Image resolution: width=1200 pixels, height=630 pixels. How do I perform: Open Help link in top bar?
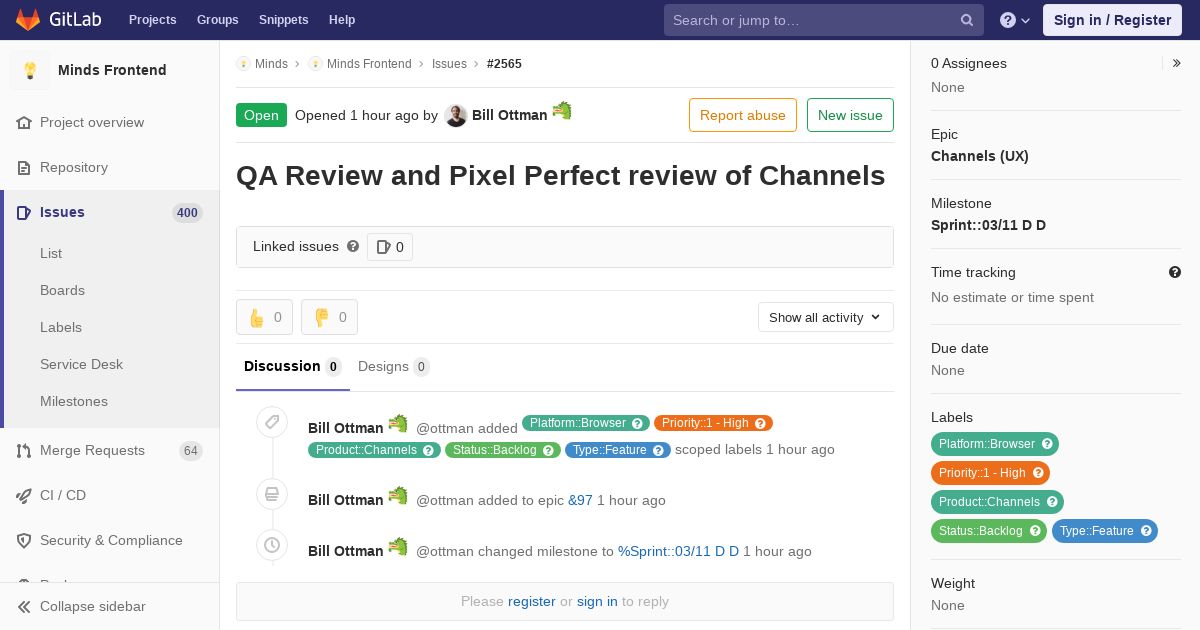[342, 20]
